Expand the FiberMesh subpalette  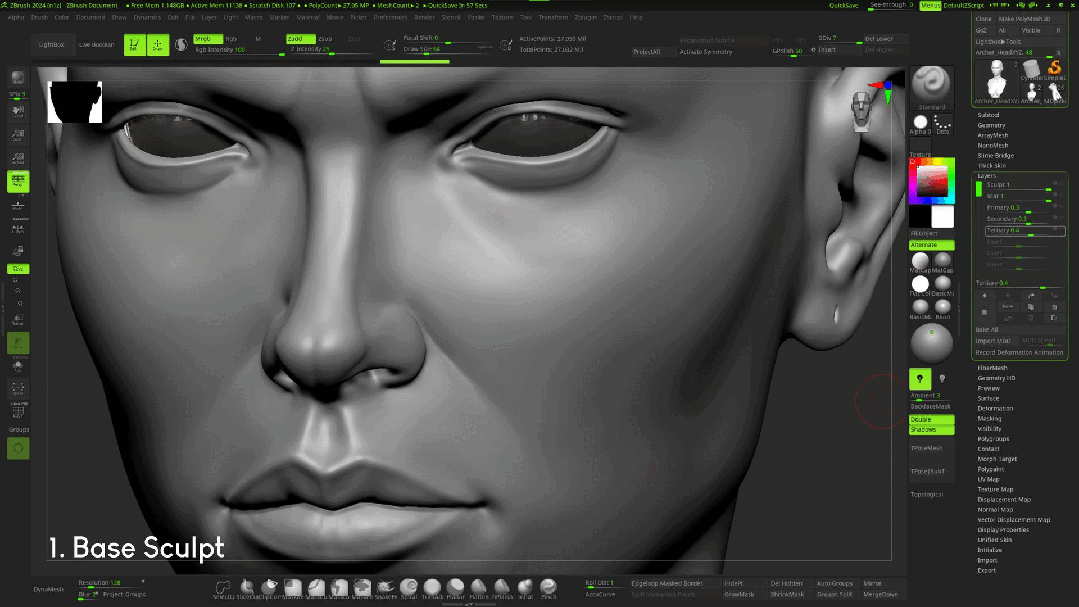coord(992,368)
